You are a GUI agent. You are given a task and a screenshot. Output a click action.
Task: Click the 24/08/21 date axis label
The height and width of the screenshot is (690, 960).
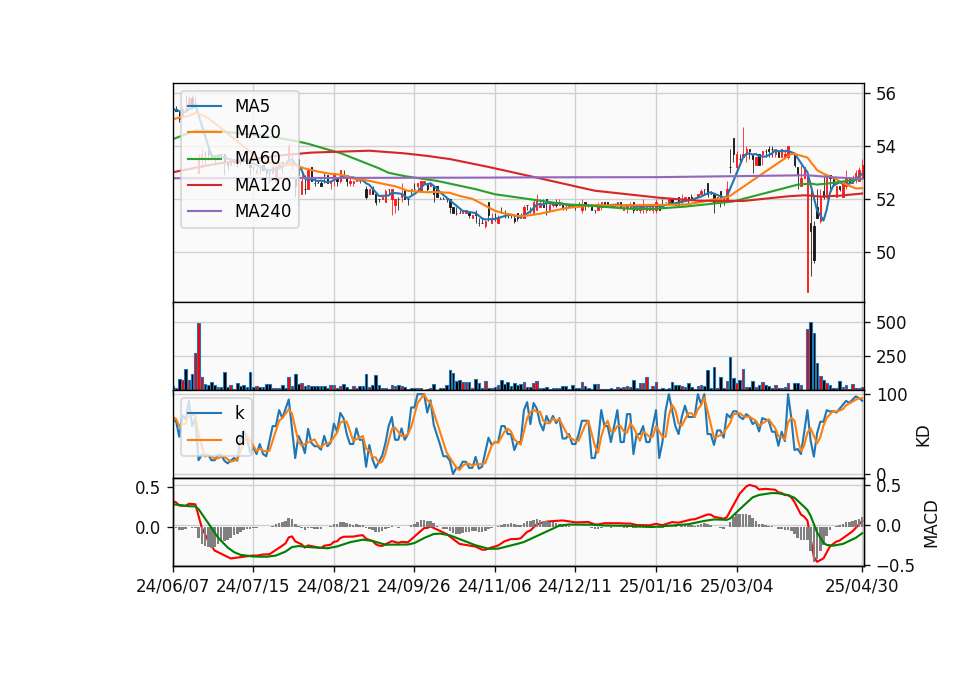333,586
